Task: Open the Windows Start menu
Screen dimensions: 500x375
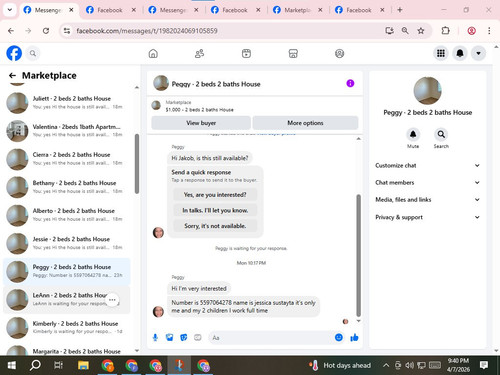Action: tap(12, 365)
